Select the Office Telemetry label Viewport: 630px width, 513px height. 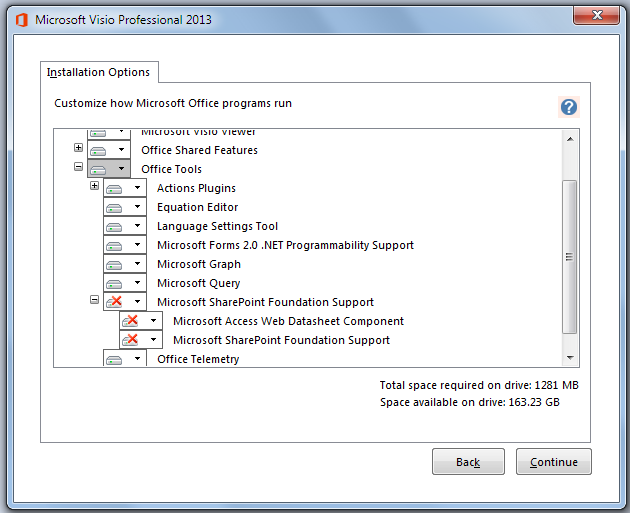(198, 359)
